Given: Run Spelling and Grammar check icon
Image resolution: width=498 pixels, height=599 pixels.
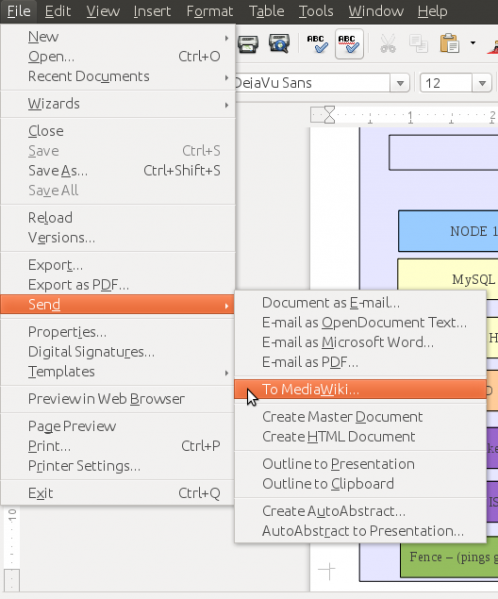Looking at the screenshot, I should (x=317, y=44).
